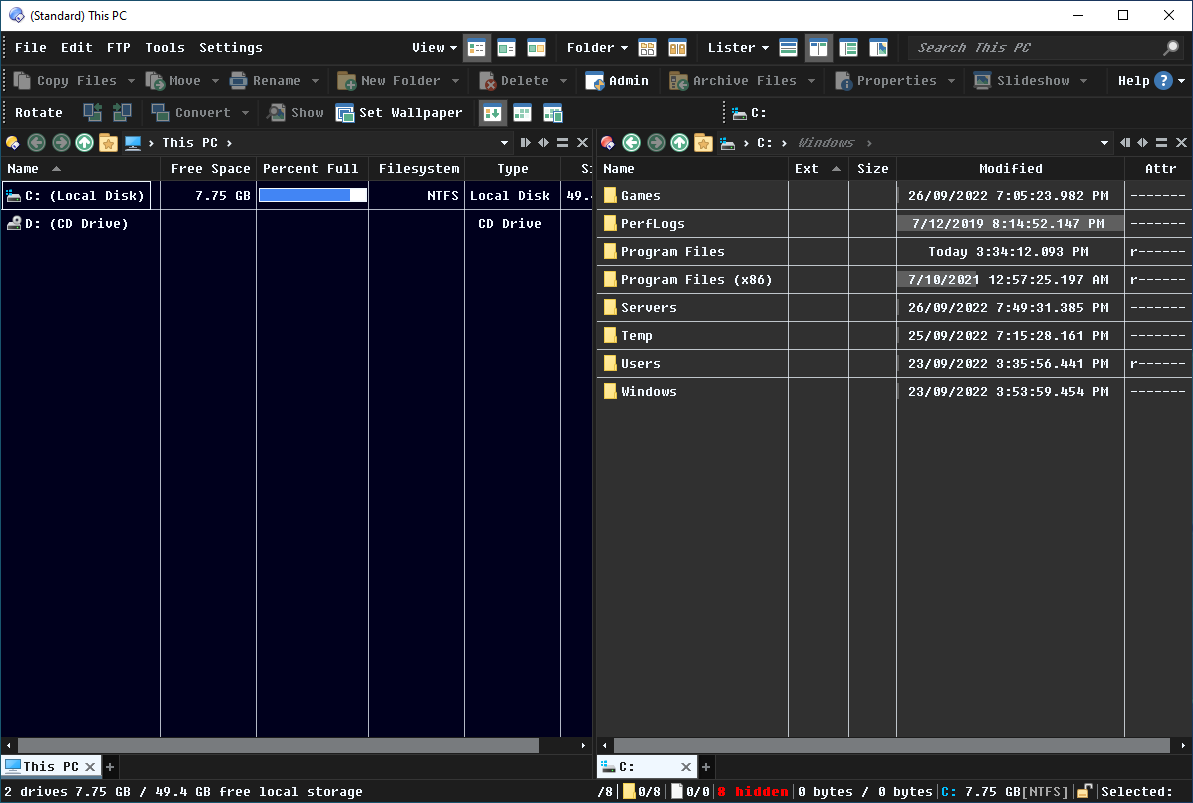1193x803 pixels.
Task: Click the two-folders icon beside Folder menu
Action: point(677,48)
